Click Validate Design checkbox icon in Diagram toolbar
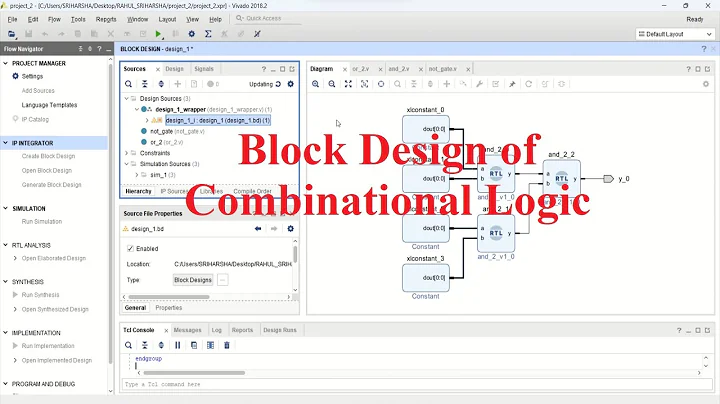The width and height of the screenshot is (720, 404). point(496,84)
